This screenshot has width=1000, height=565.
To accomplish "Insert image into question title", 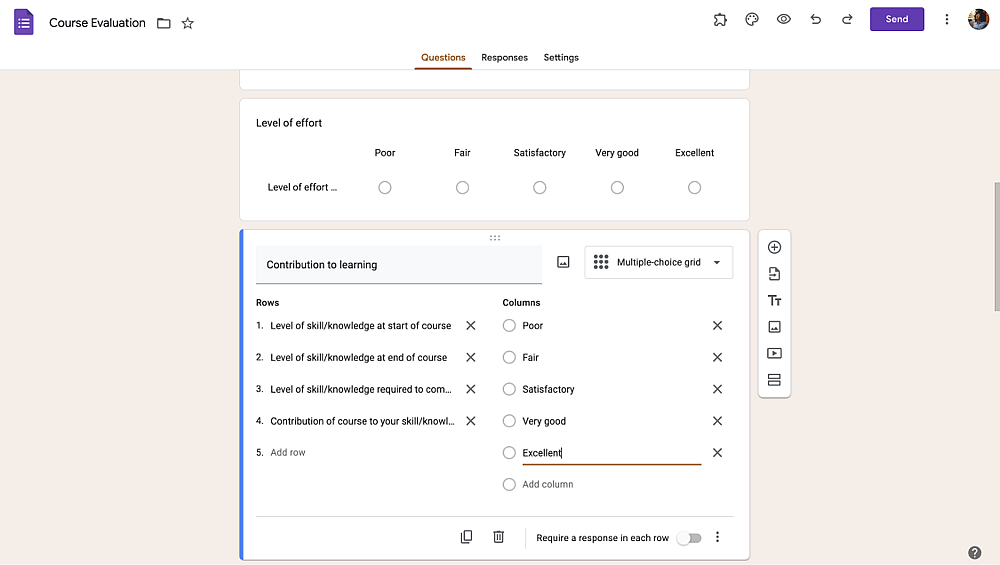I will coord(563,262).
